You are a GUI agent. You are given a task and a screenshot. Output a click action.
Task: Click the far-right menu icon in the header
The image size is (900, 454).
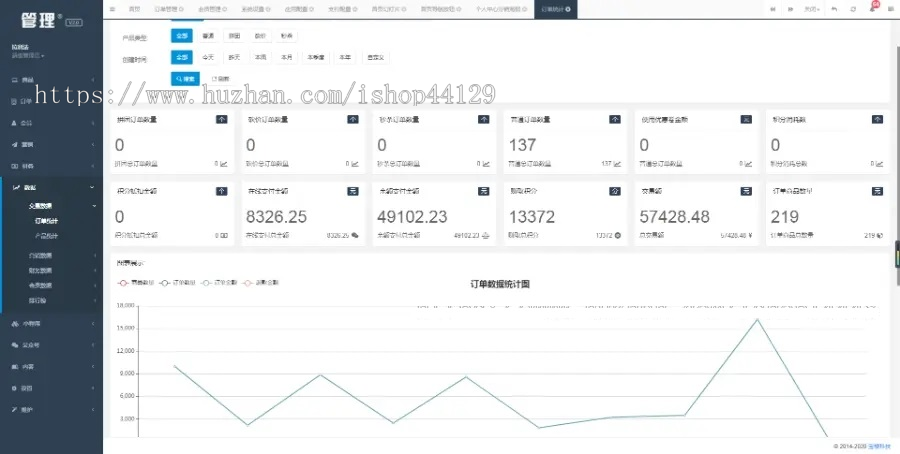pos(891,9)
